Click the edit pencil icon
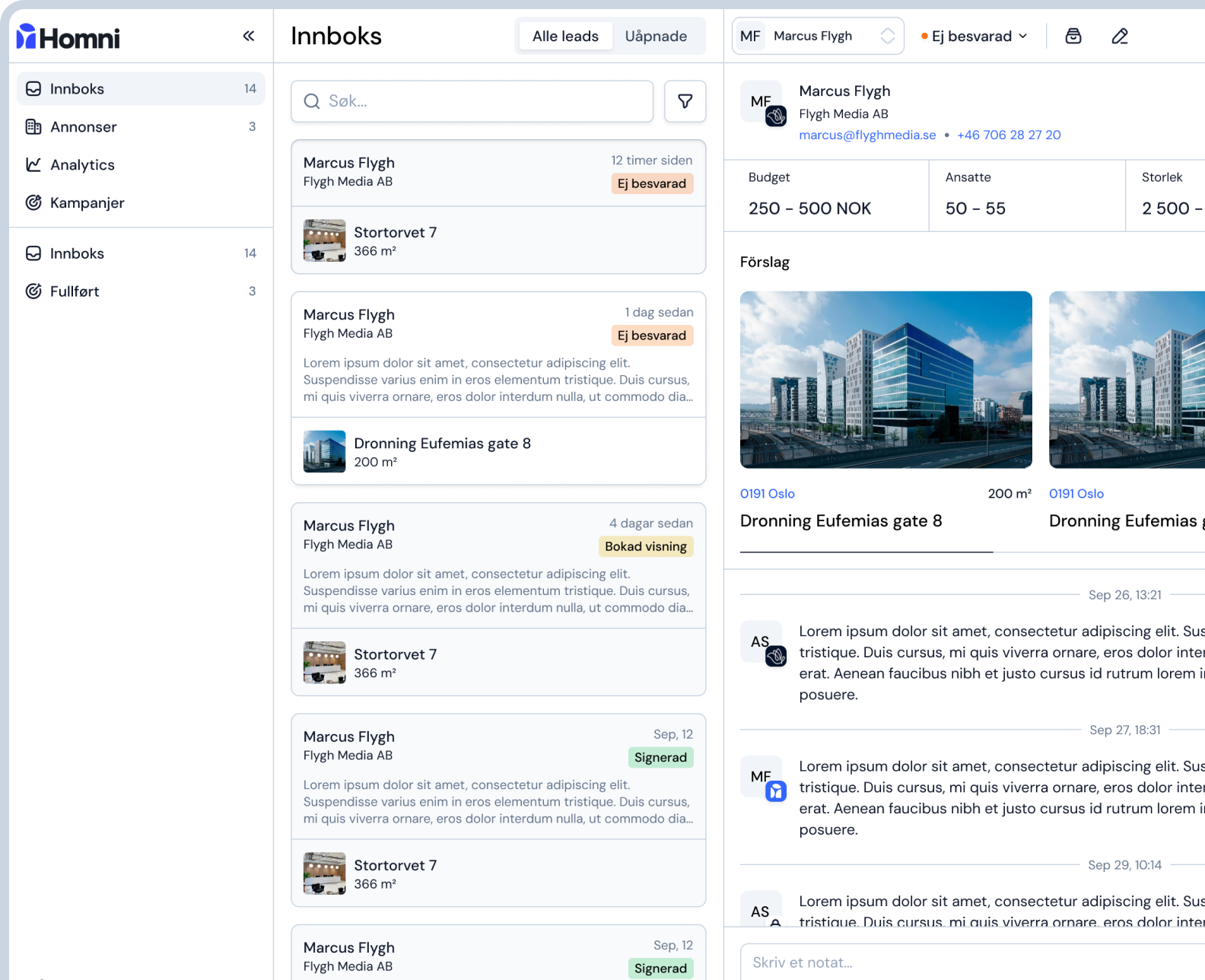This screenshot has width=1205, height=980. [1119, 36]
